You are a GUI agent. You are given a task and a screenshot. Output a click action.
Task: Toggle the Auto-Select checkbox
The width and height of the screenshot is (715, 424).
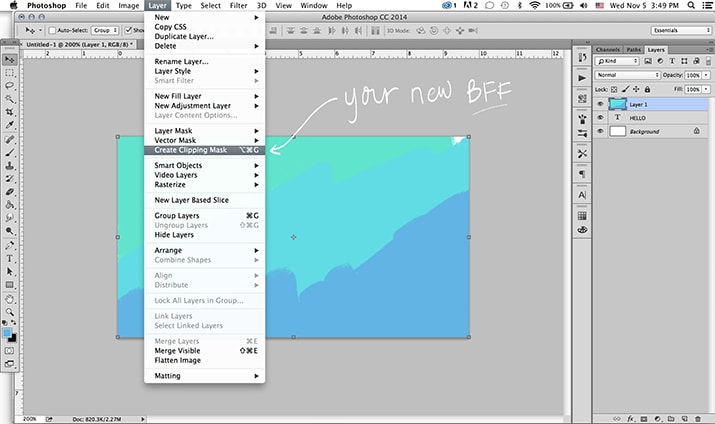point(52,31)
